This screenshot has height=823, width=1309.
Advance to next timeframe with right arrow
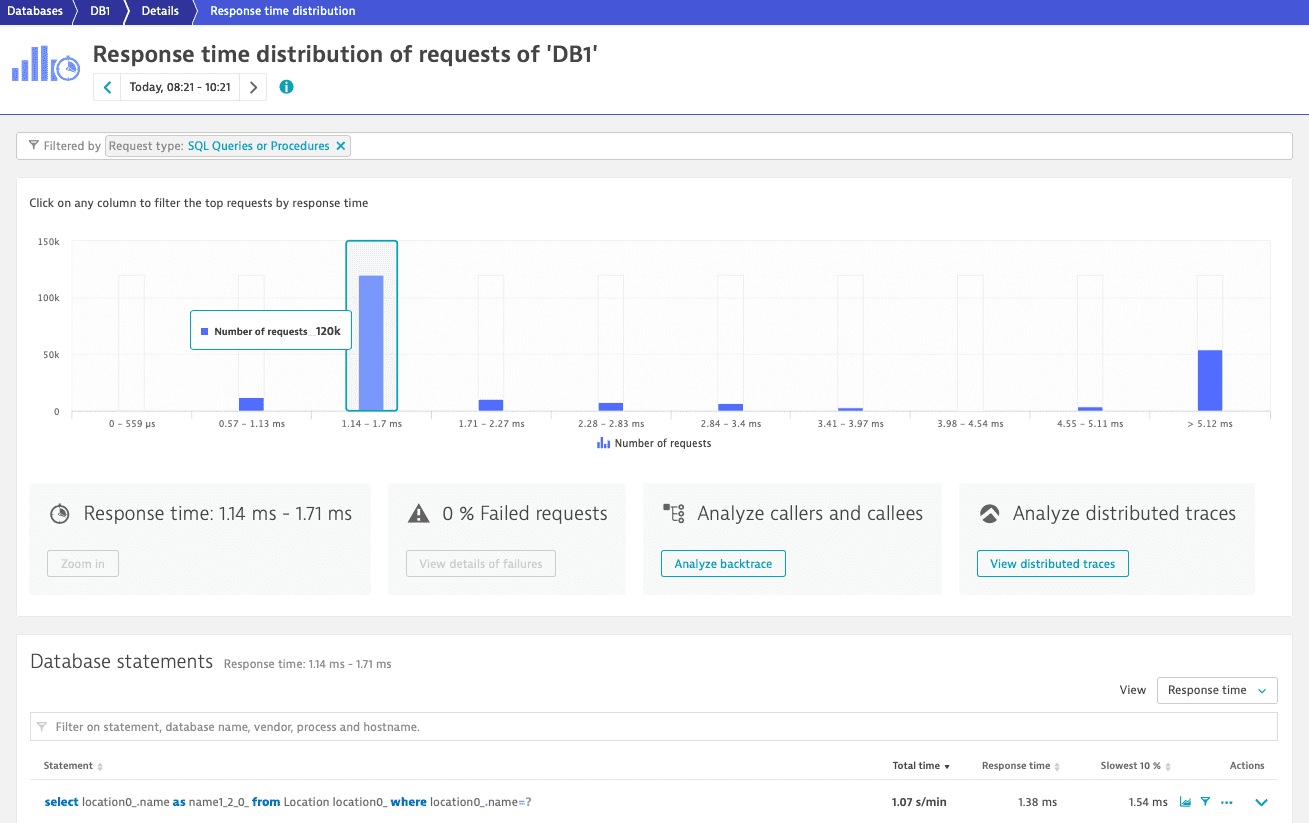pos(254,87)
